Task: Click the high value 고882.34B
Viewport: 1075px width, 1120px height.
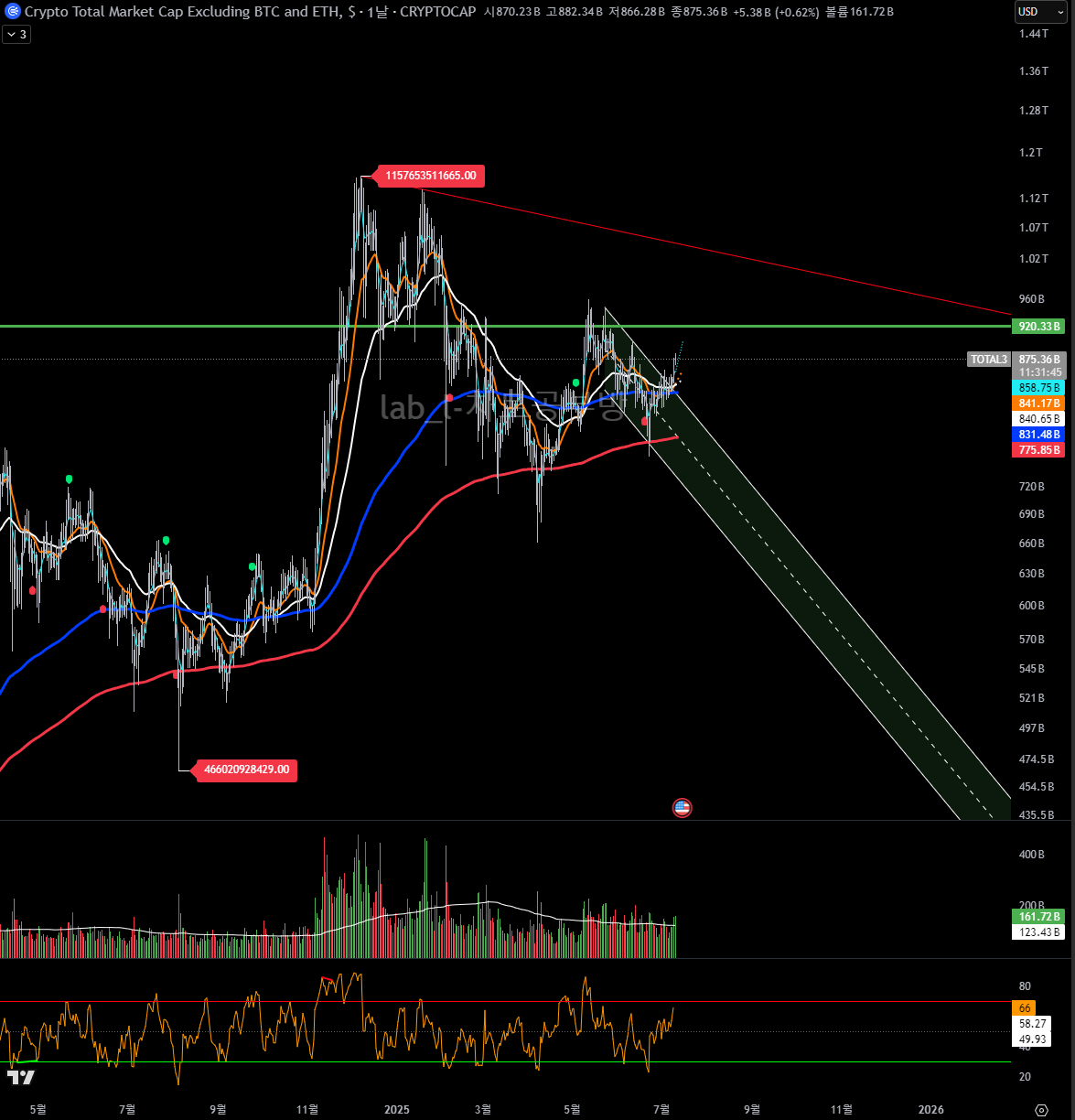Action: [575, 12]
